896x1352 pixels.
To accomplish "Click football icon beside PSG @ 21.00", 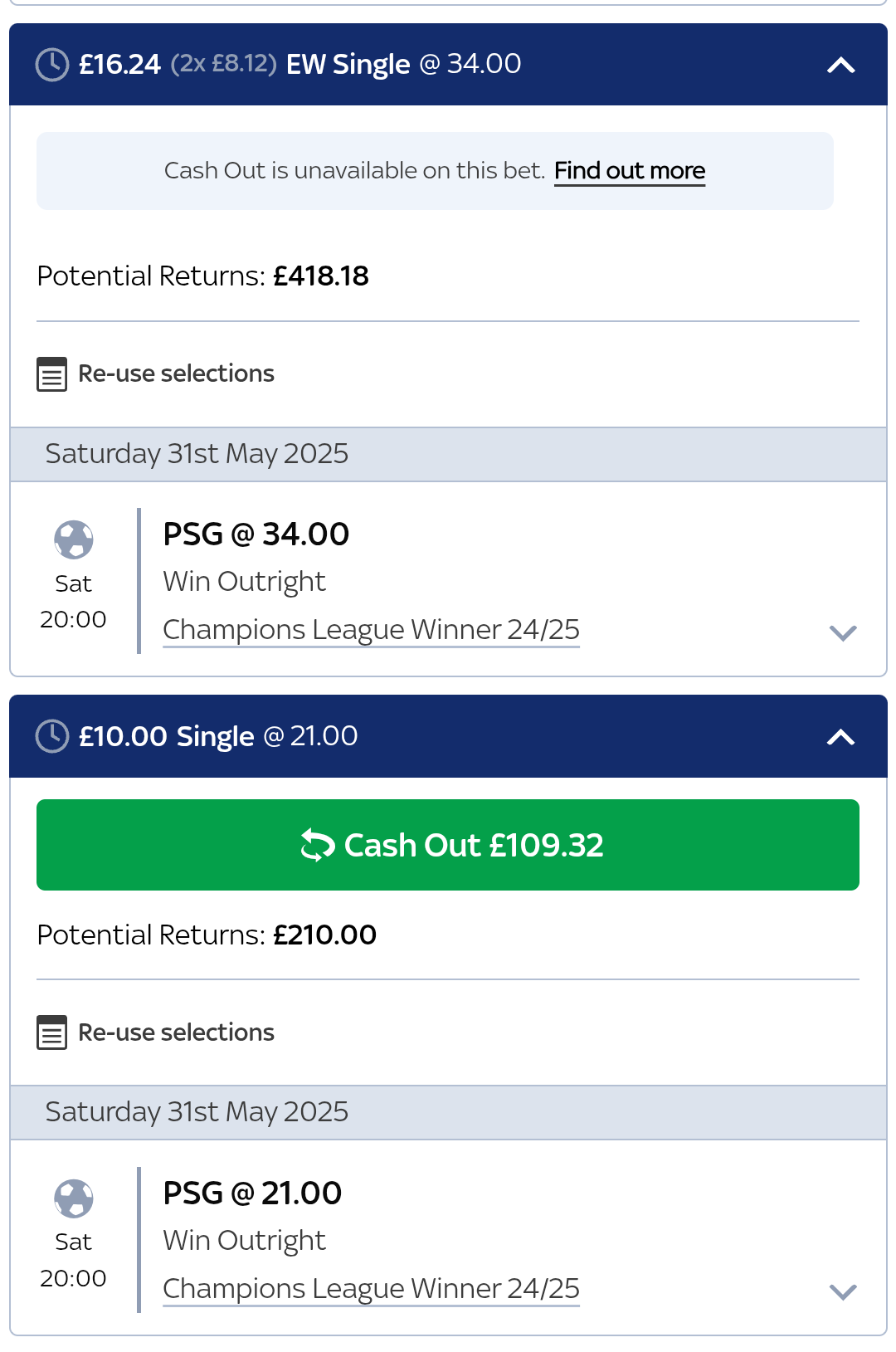I will tap(74, 1198).
